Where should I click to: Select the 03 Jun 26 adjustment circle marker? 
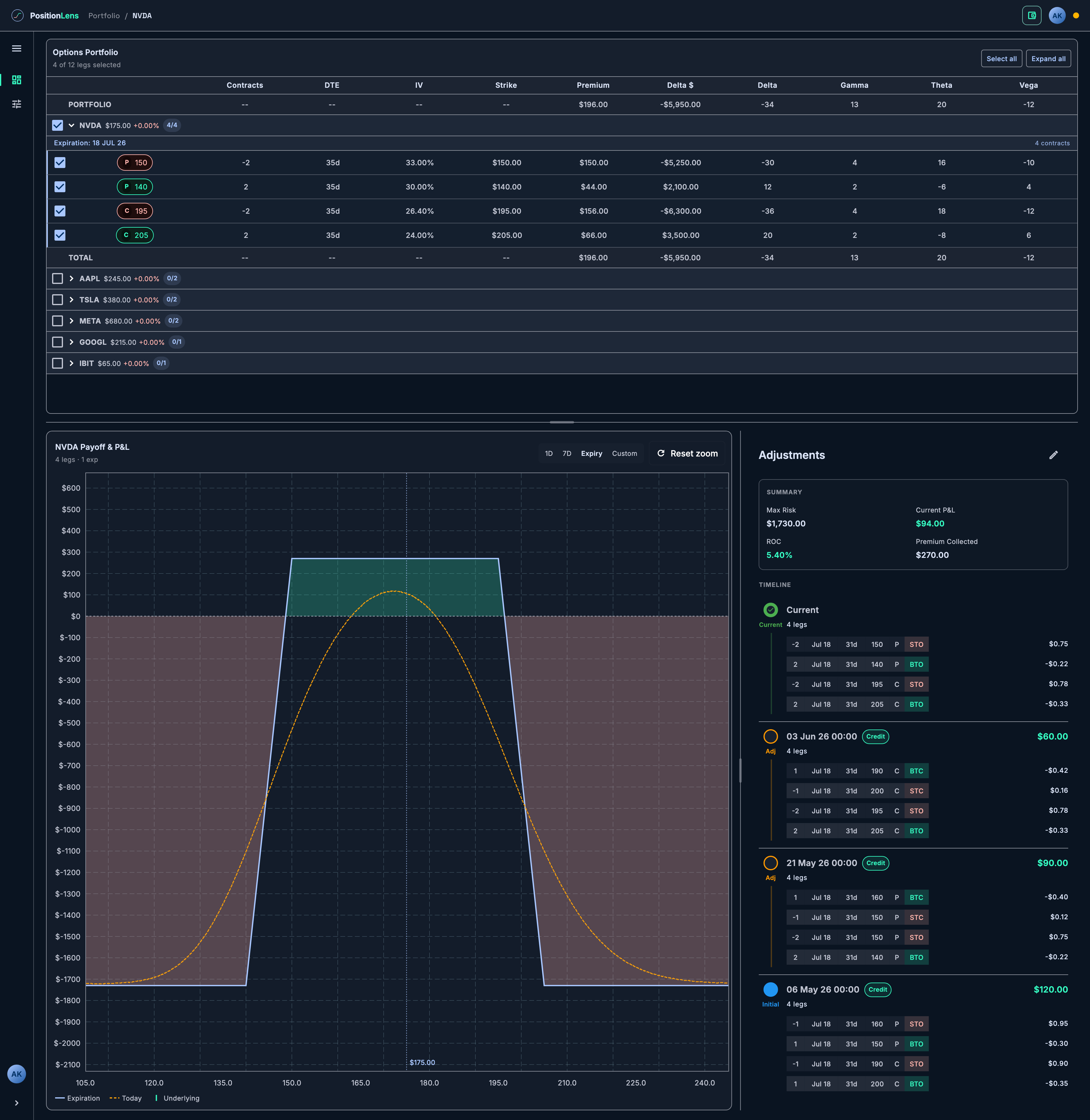tap(771, 736)
